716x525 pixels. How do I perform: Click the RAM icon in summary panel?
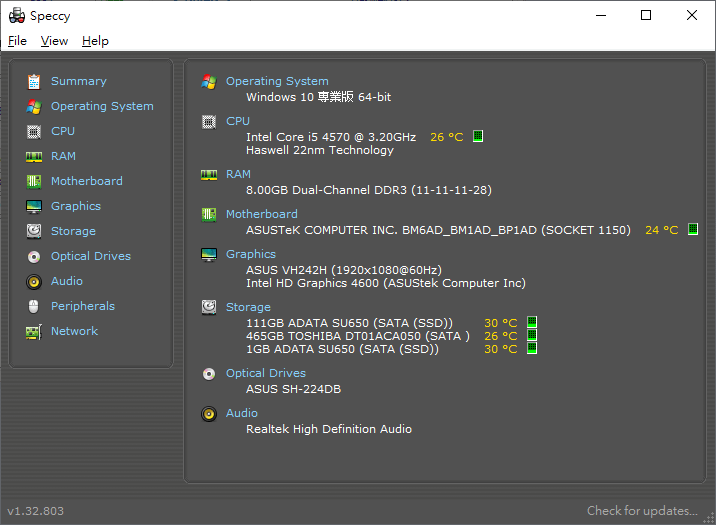coord(209,175)
